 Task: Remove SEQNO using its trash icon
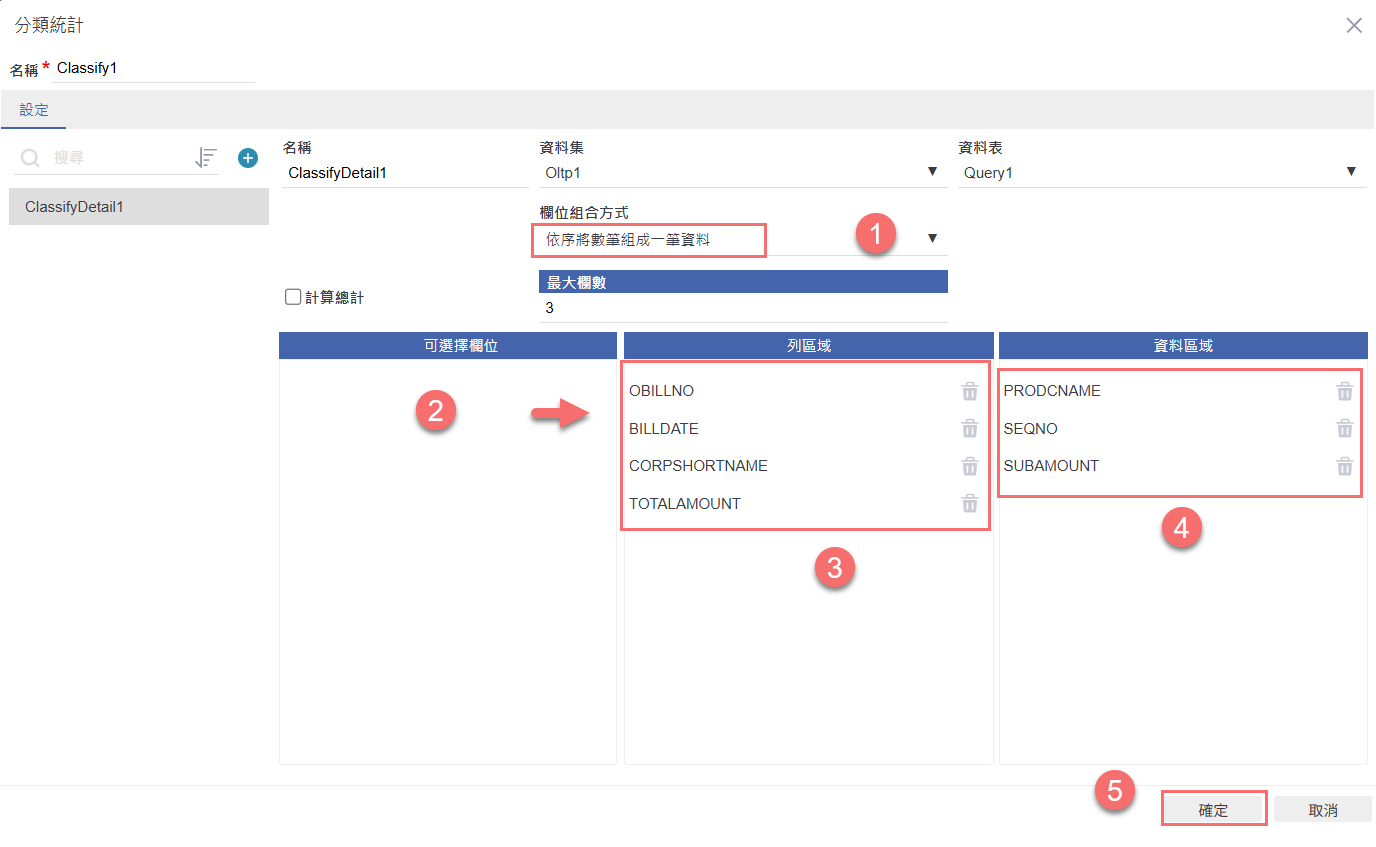click(x=1344, y=429)
